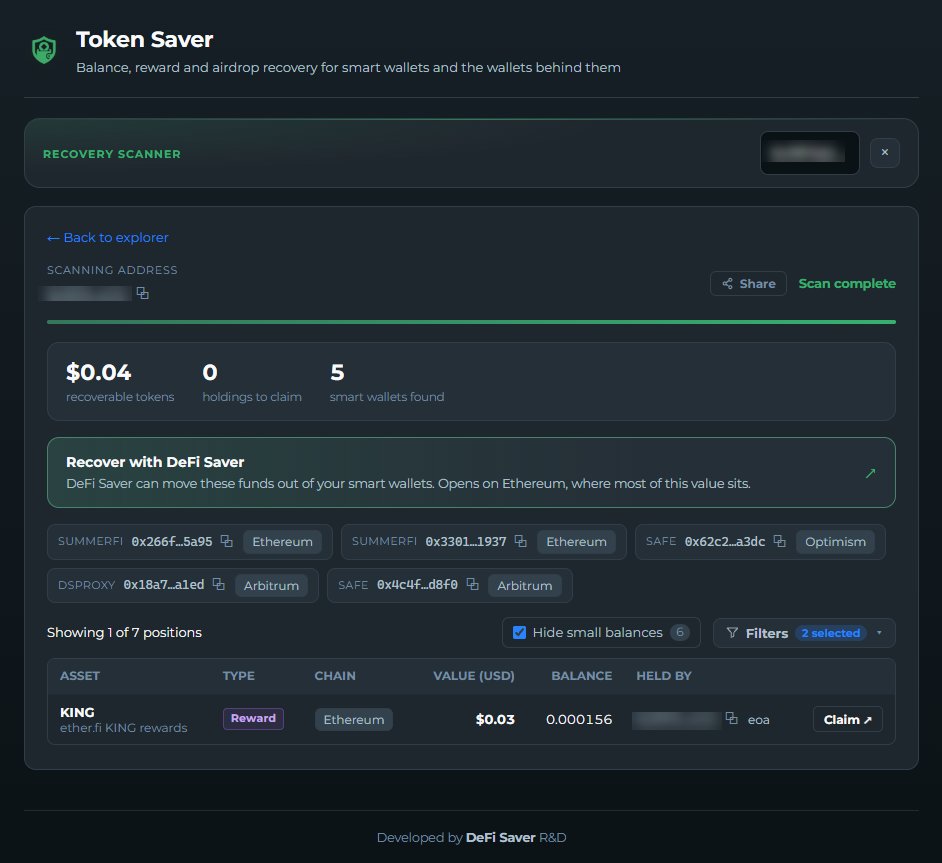Click the 2 selected filter badge
This screenshot has height=863, width=942.
pyautogui.click(x=830, y=633)
